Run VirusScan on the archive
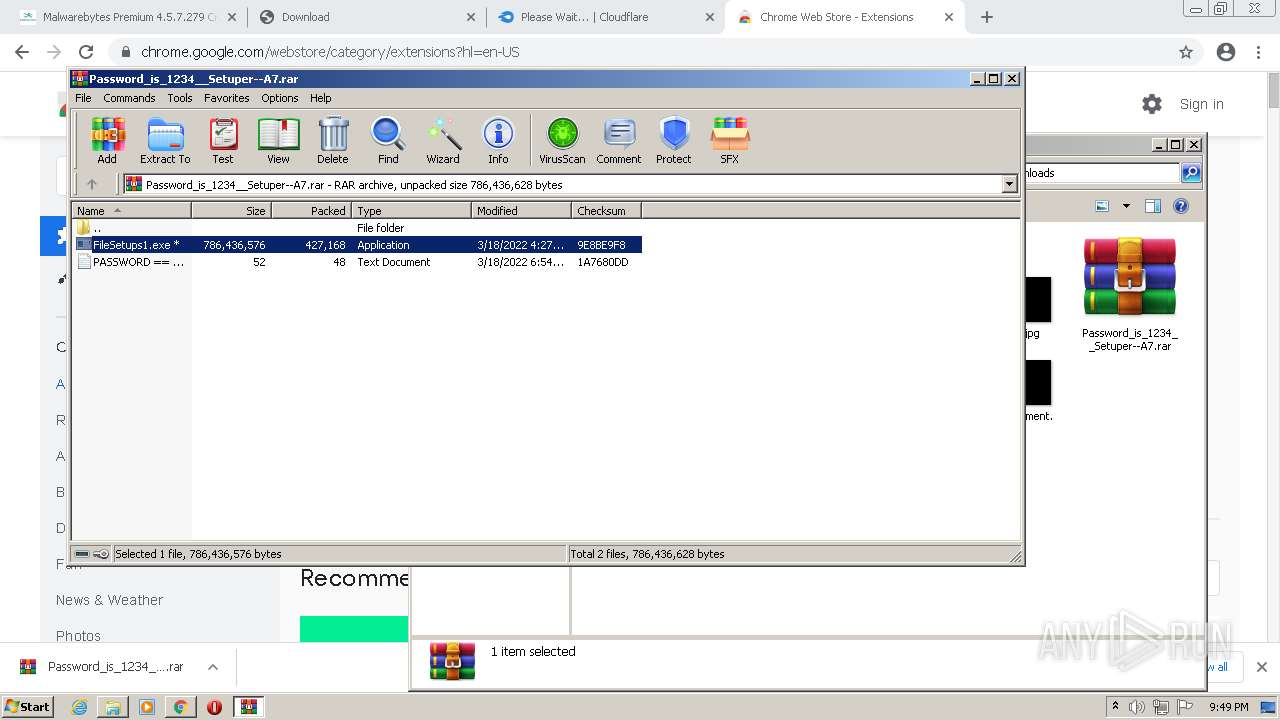This screenshot has height=720, width=1280. click(562, 140)
